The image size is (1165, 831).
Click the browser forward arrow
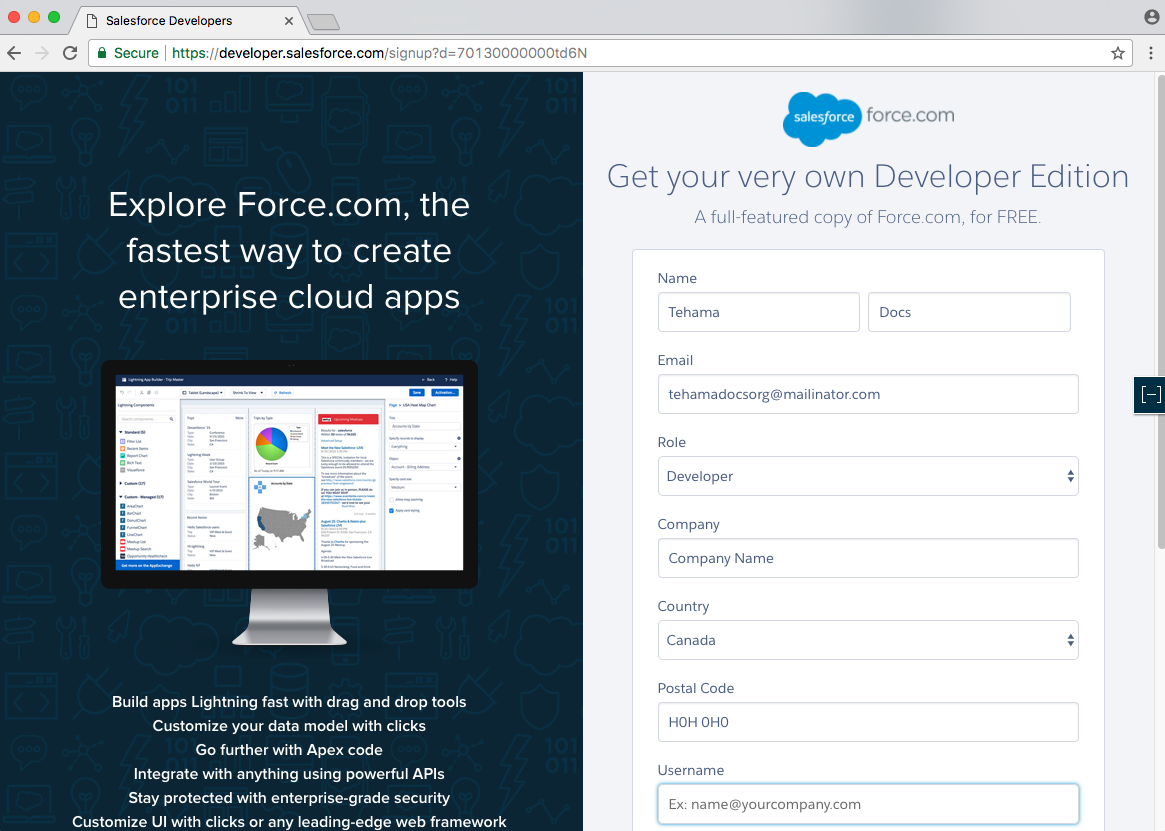point(42,53)
